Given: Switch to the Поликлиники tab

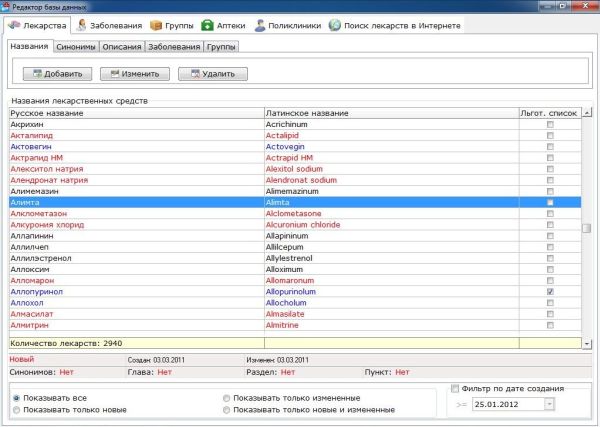Looking at the screenshot, I should pyautogui.click(x=288, y=26).
